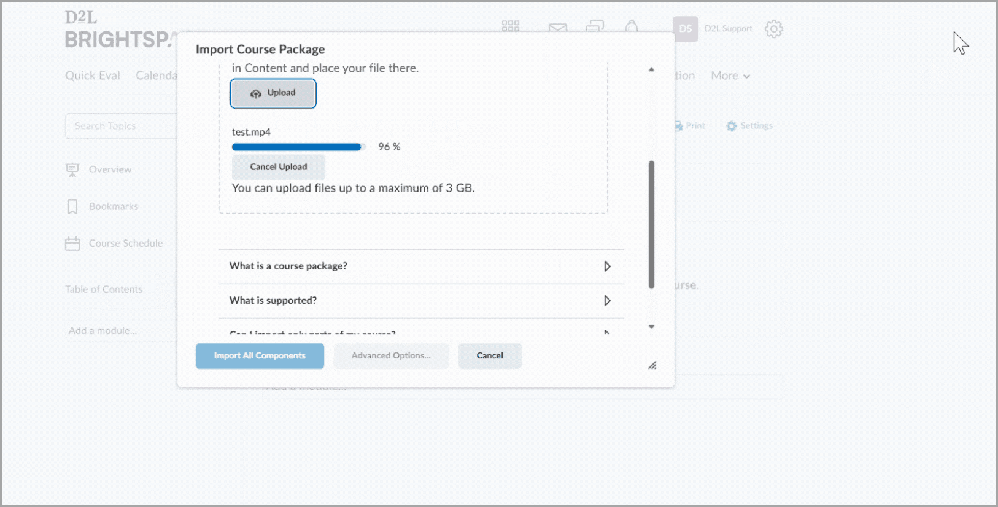This screenshot has width=998, height=507.
Task: Open the notifications bell icon
Action: pyautogui.click(x=631, y=27)
